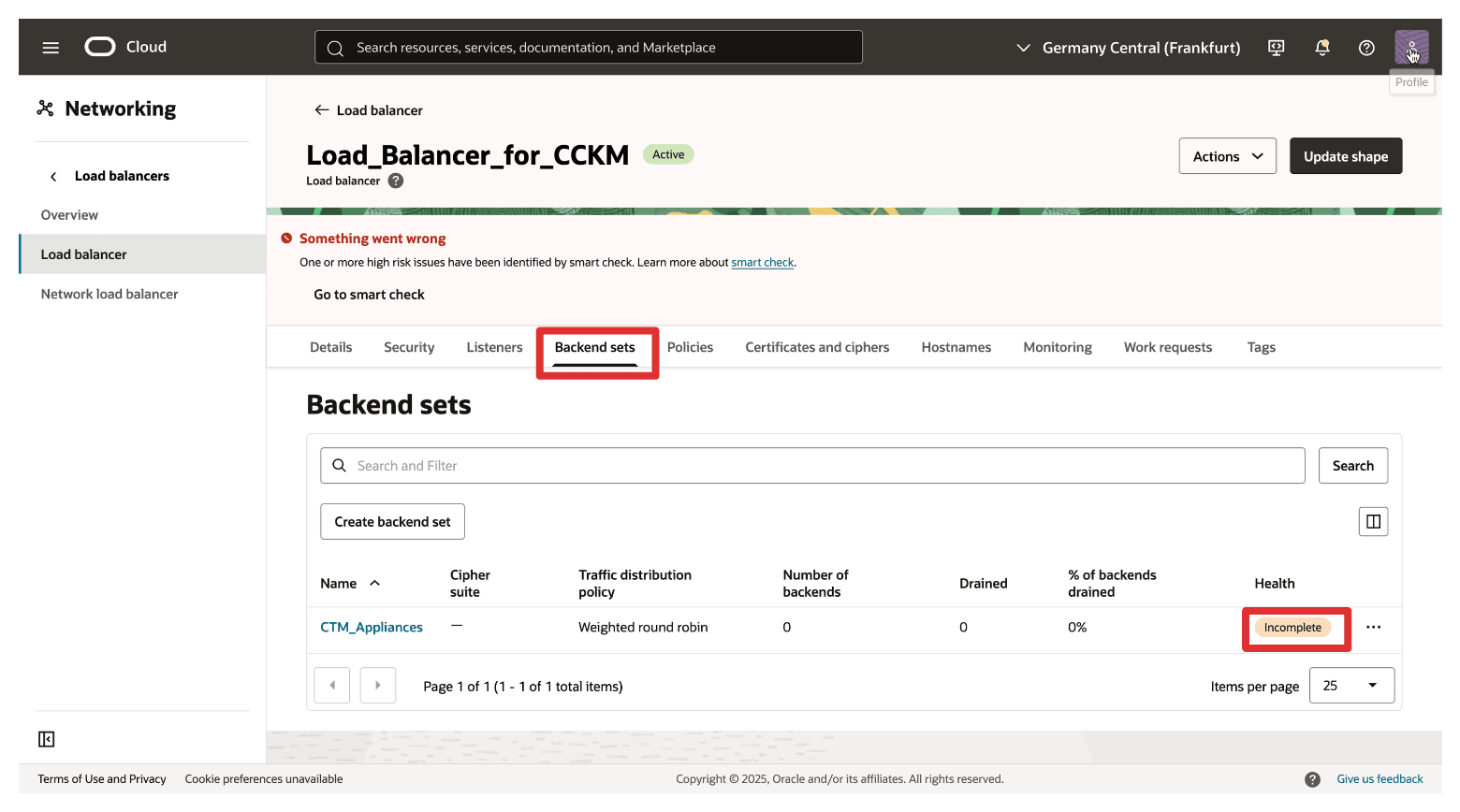The width and height of the screenshot is (1460, 812).
Task: Open the Certificates and ciphers tab
Action: [817, 347]
